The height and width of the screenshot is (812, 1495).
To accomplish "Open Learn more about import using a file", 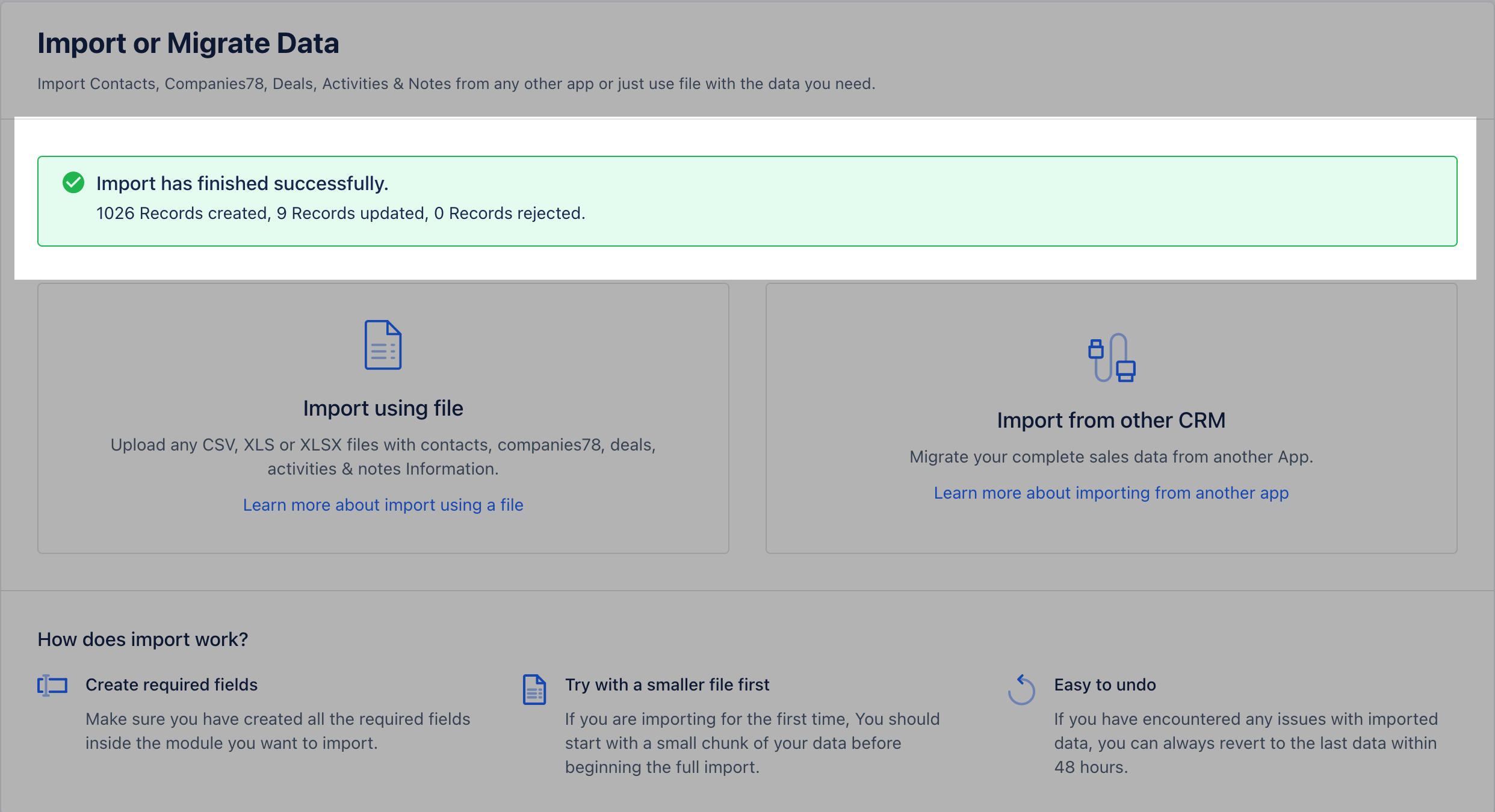I will click(383, 505).
